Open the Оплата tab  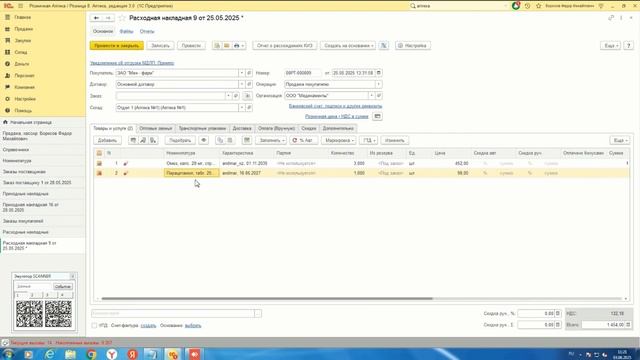coord(276,128)
